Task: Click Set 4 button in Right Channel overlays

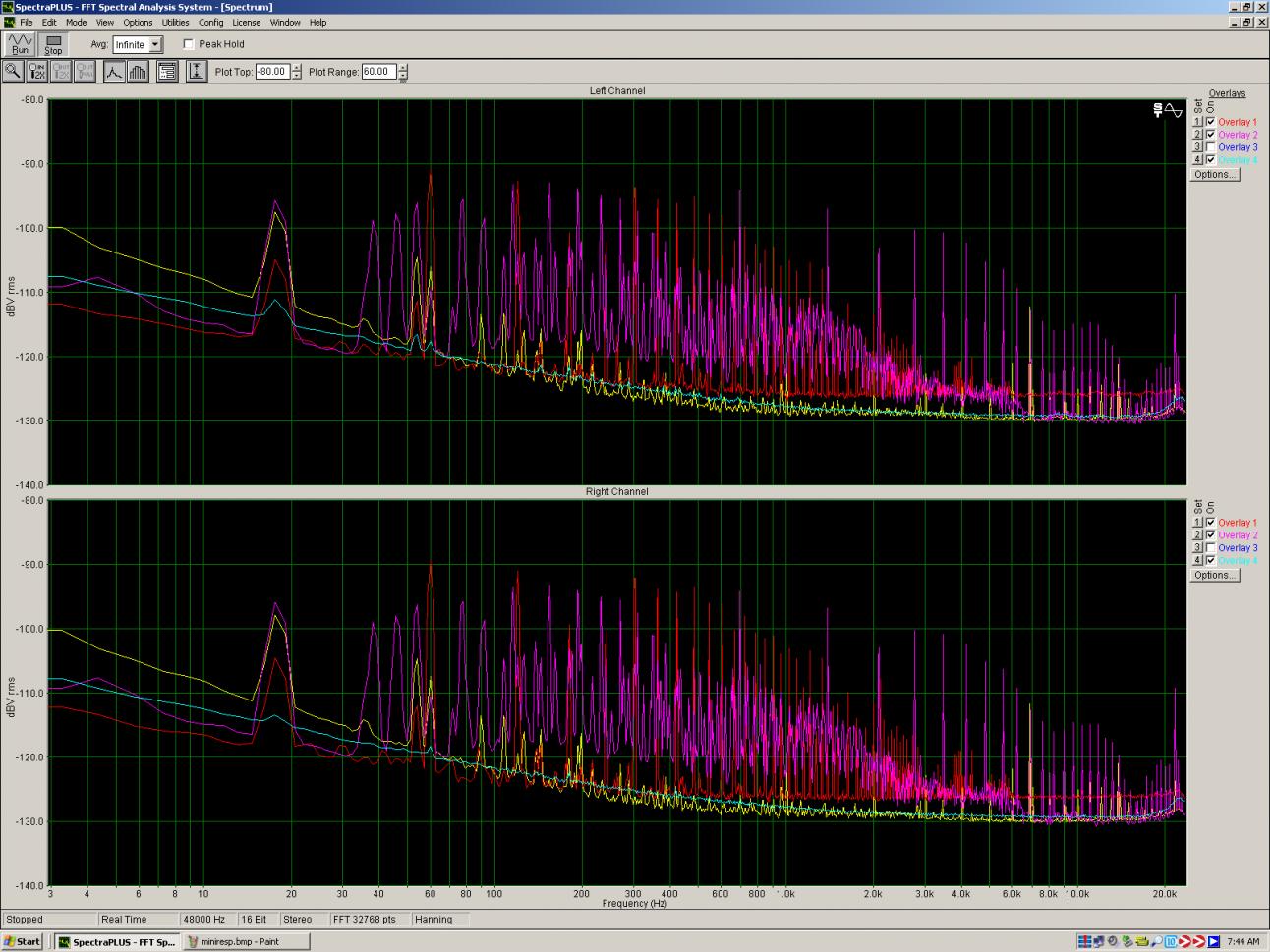Action: pyautogui.click(x=1198, y=561)
